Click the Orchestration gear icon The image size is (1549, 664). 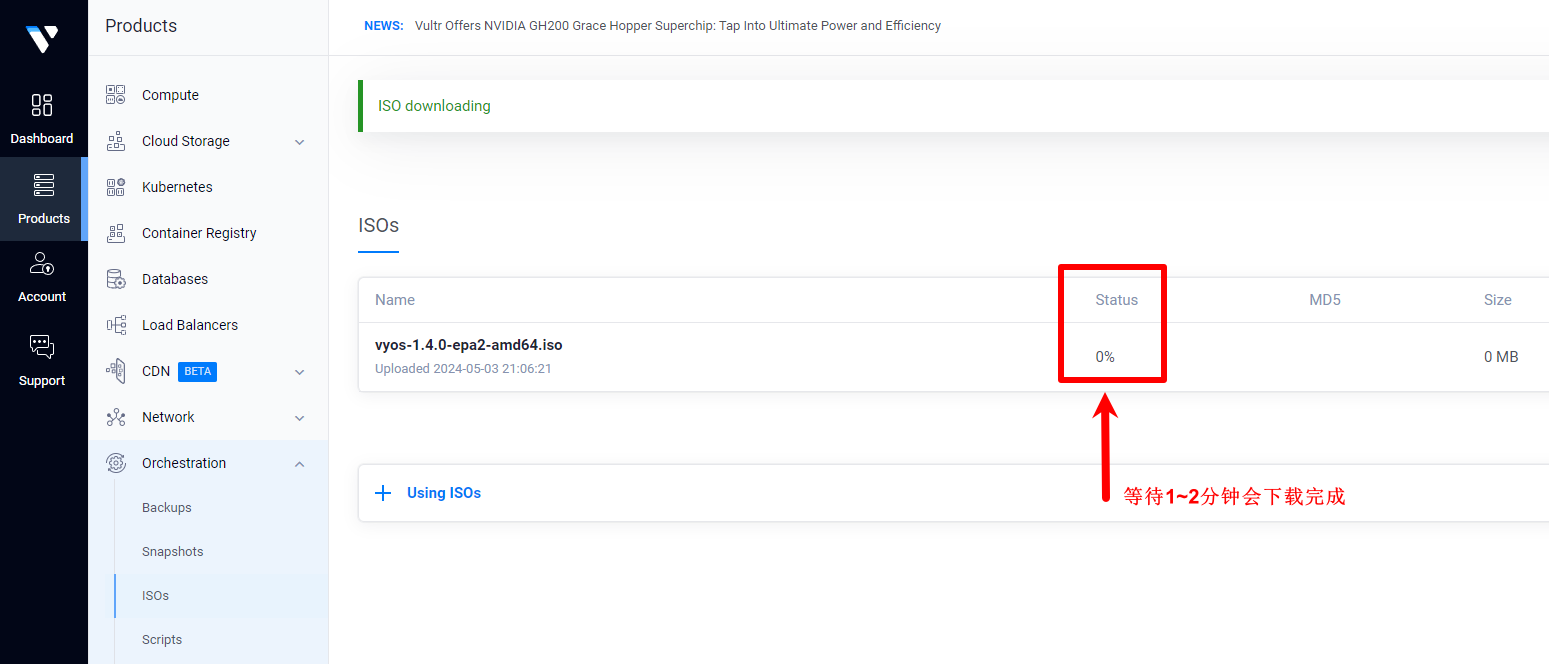pos(116,463)
